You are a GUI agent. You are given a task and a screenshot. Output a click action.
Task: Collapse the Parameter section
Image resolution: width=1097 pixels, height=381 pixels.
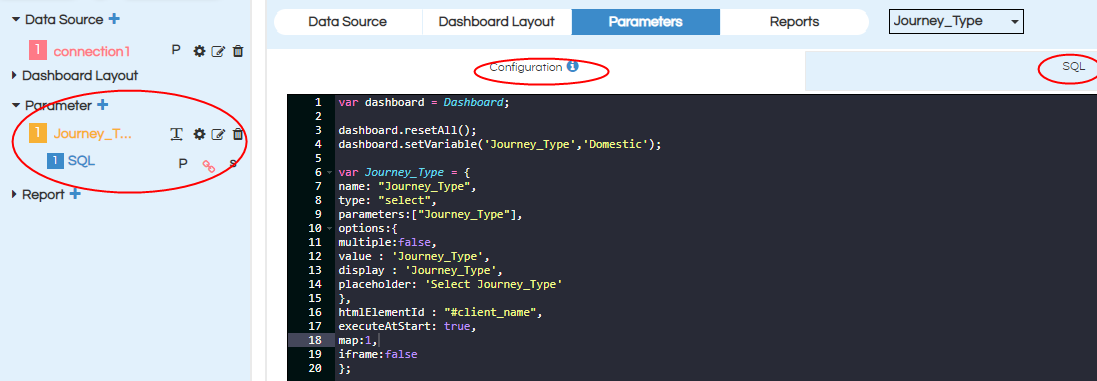pos(15,106)
